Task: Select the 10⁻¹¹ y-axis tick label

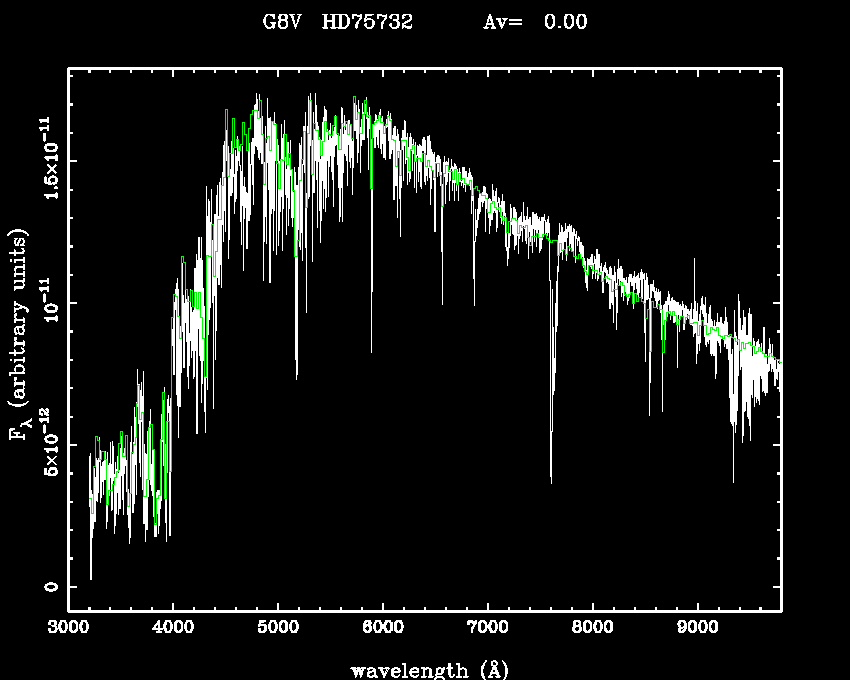Action: coord(50,303)
